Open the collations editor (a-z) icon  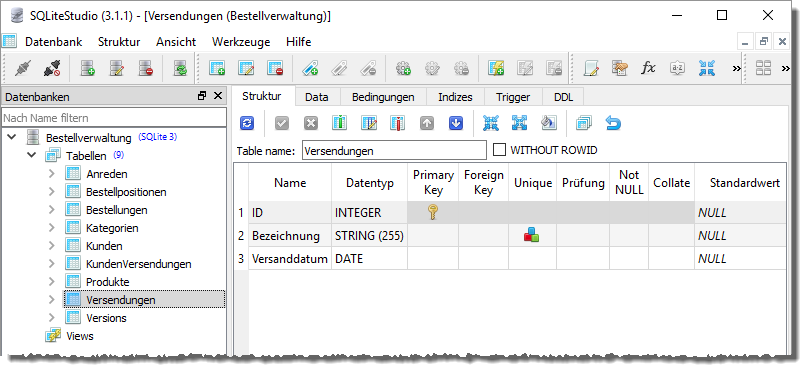677,68
